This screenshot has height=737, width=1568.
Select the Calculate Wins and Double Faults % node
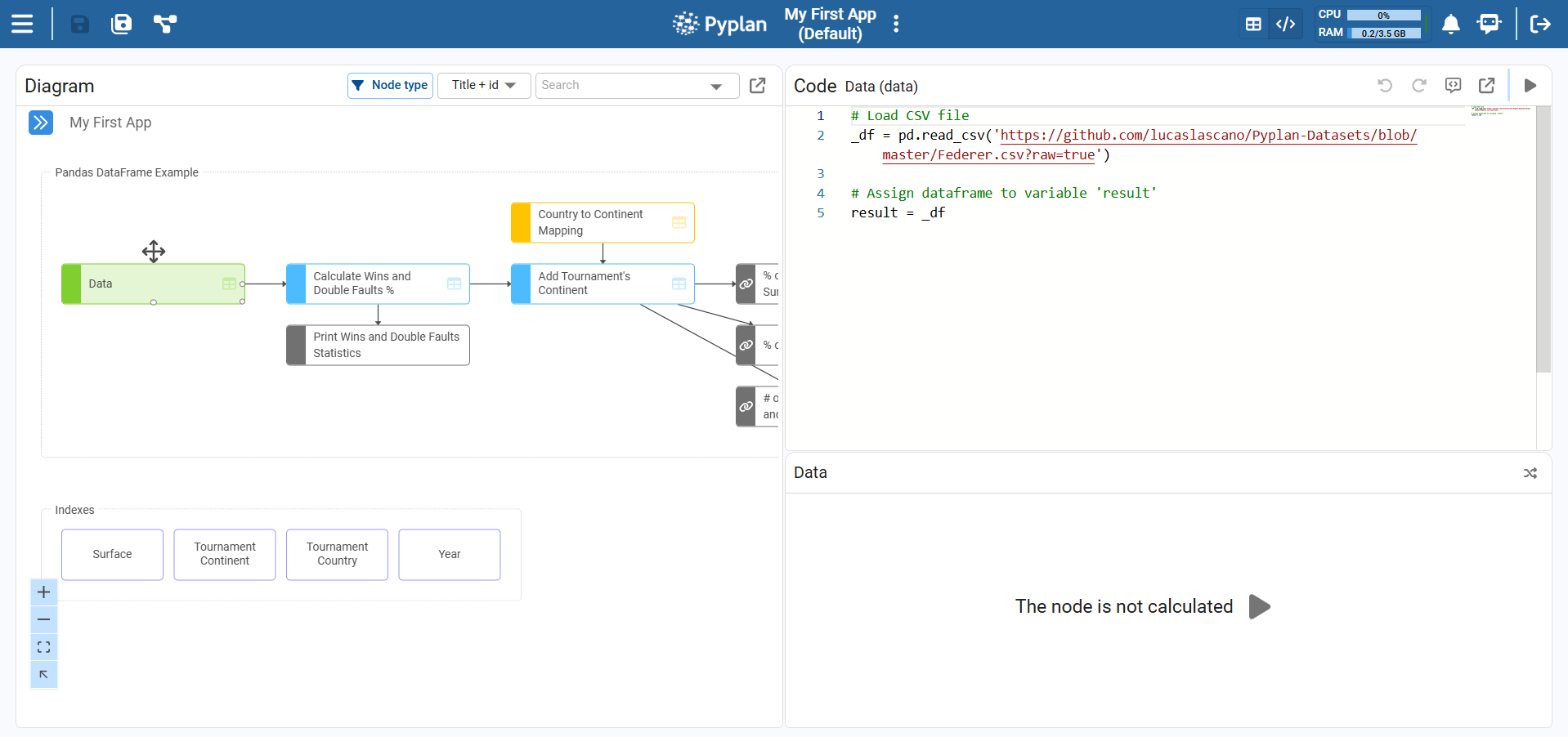(x=378, y=284)
